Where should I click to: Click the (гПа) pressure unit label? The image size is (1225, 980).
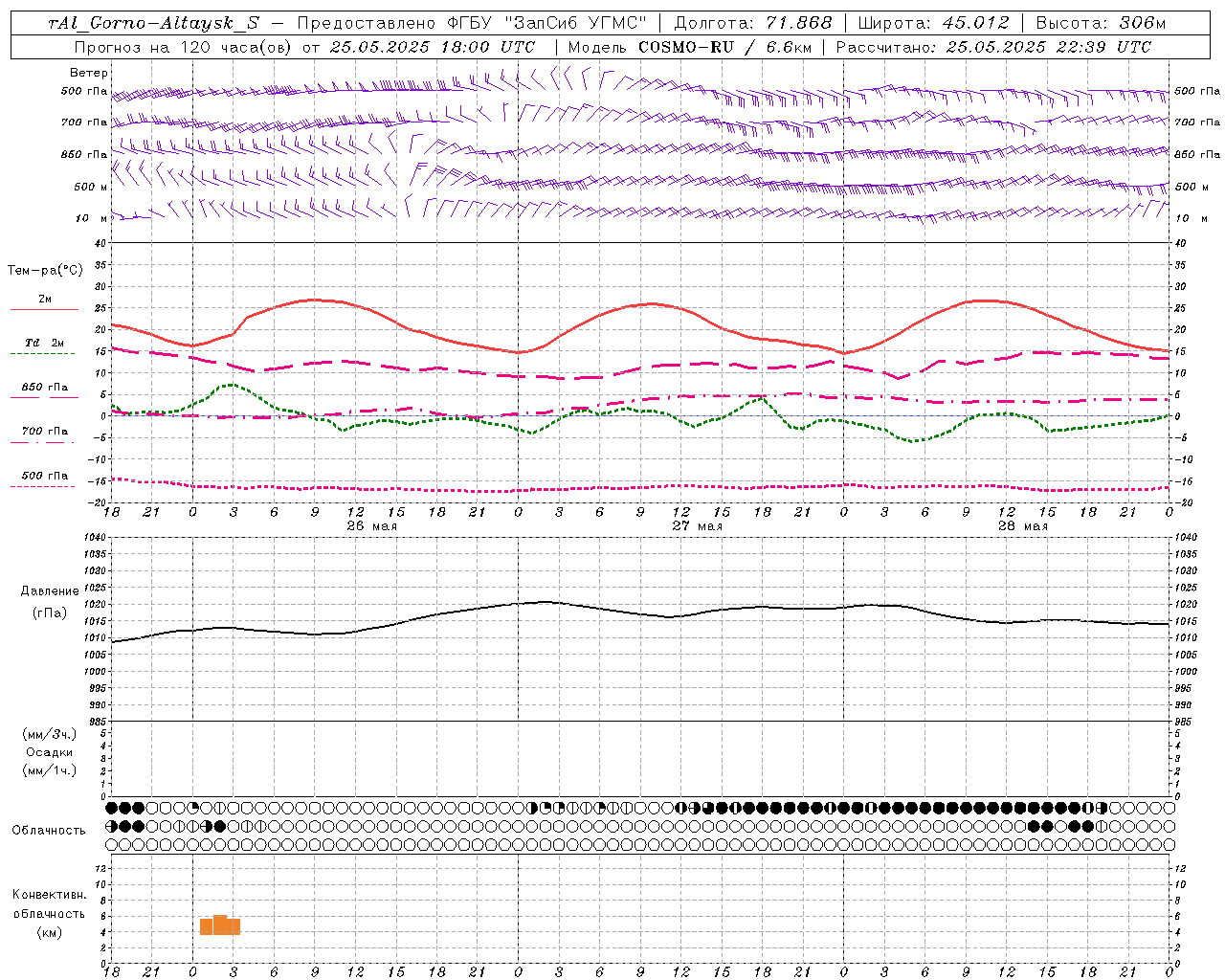tap(48, 613)
